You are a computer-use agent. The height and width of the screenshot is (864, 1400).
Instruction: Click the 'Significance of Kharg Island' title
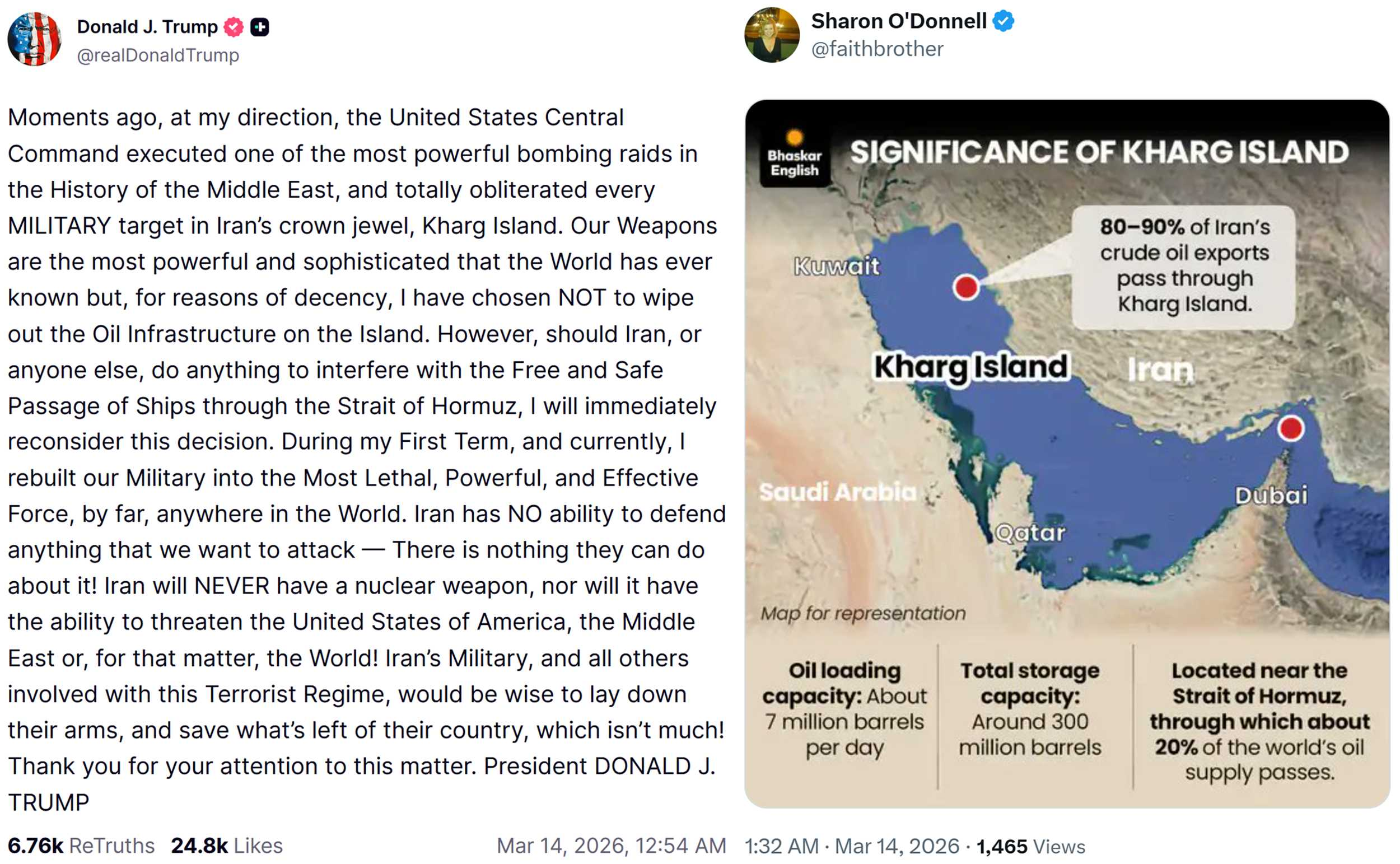1099,152
